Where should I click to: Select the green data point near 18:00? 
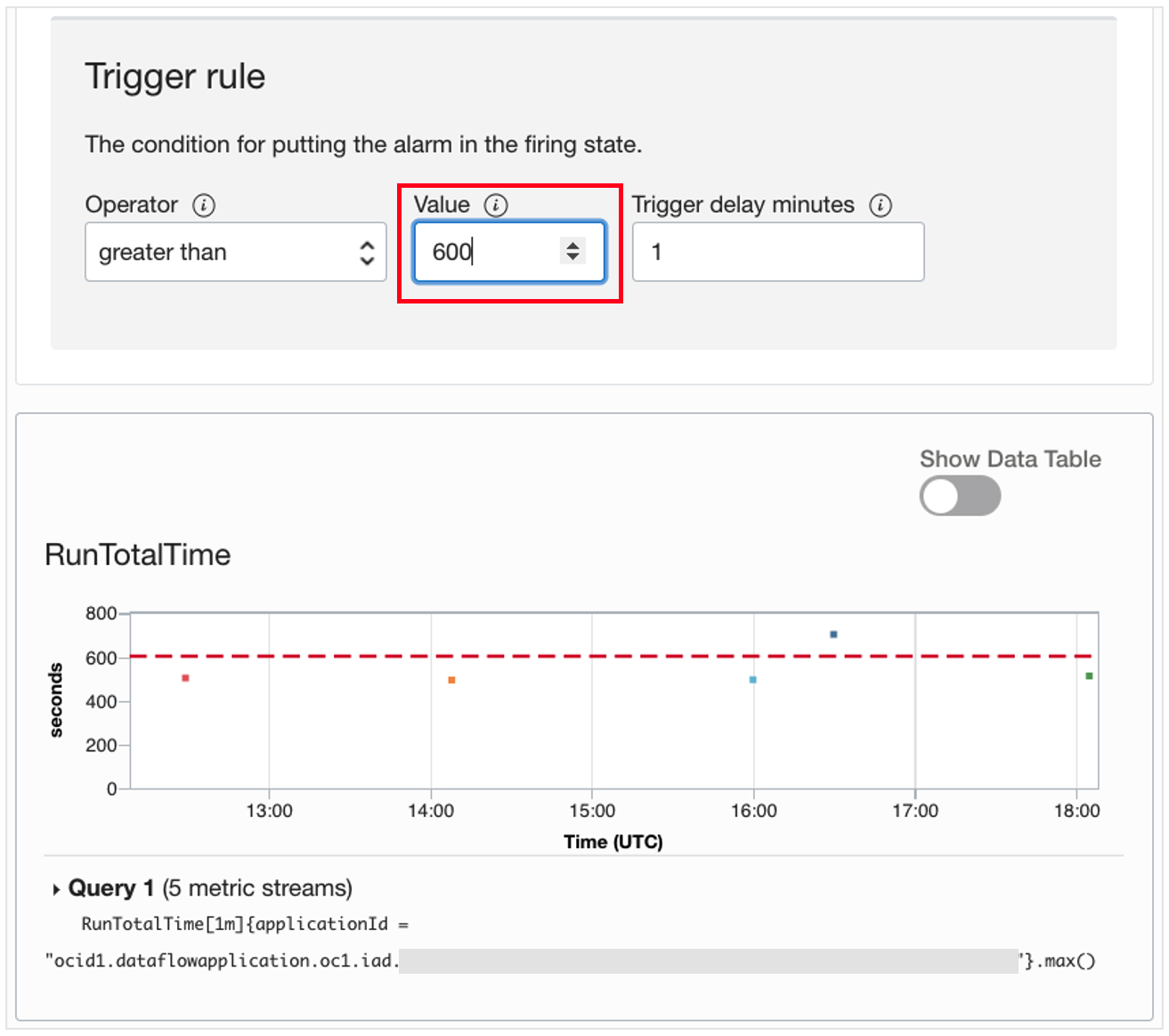click(x=1089, y=676)
